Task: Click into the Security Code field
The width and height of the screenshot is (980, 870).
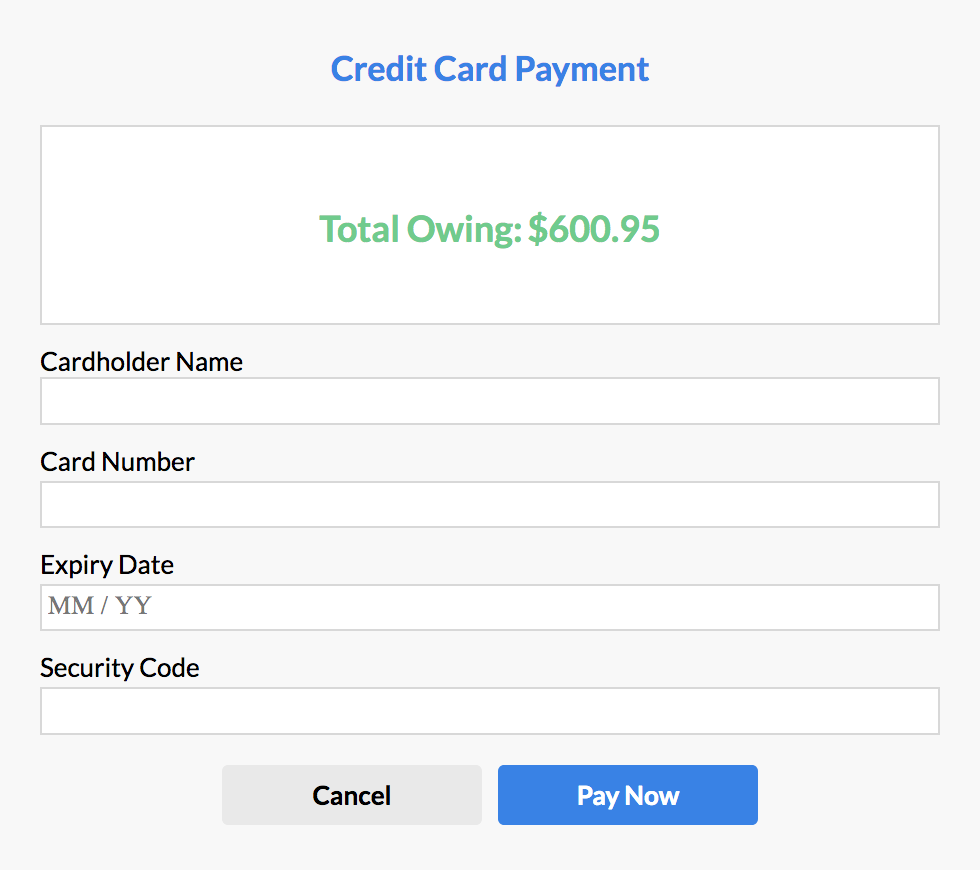Action: 490,711
